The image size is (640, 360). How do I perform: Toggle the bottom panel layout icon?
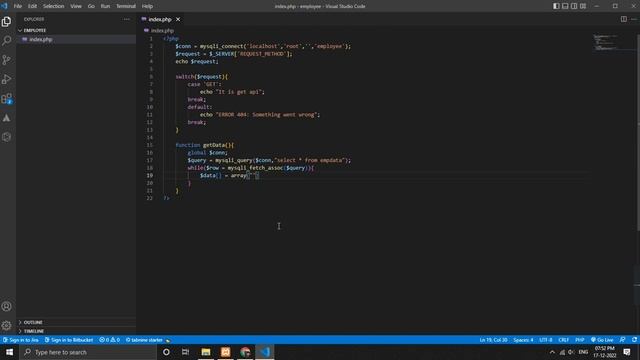565,6
